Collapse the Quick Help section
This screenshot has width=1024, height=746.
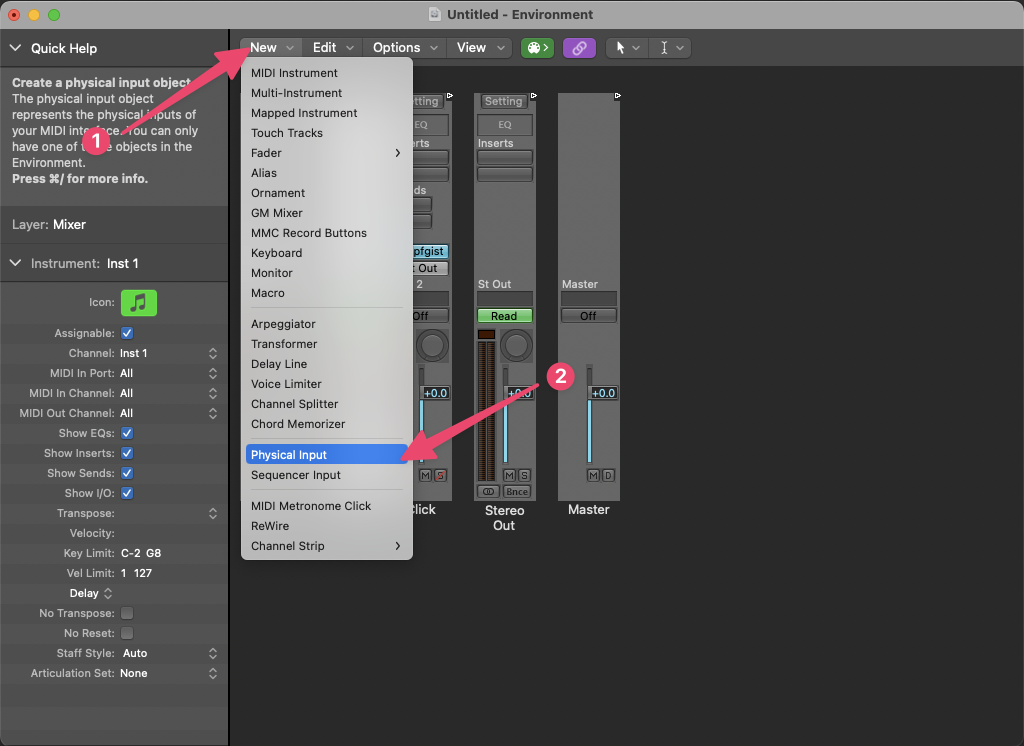16,48
